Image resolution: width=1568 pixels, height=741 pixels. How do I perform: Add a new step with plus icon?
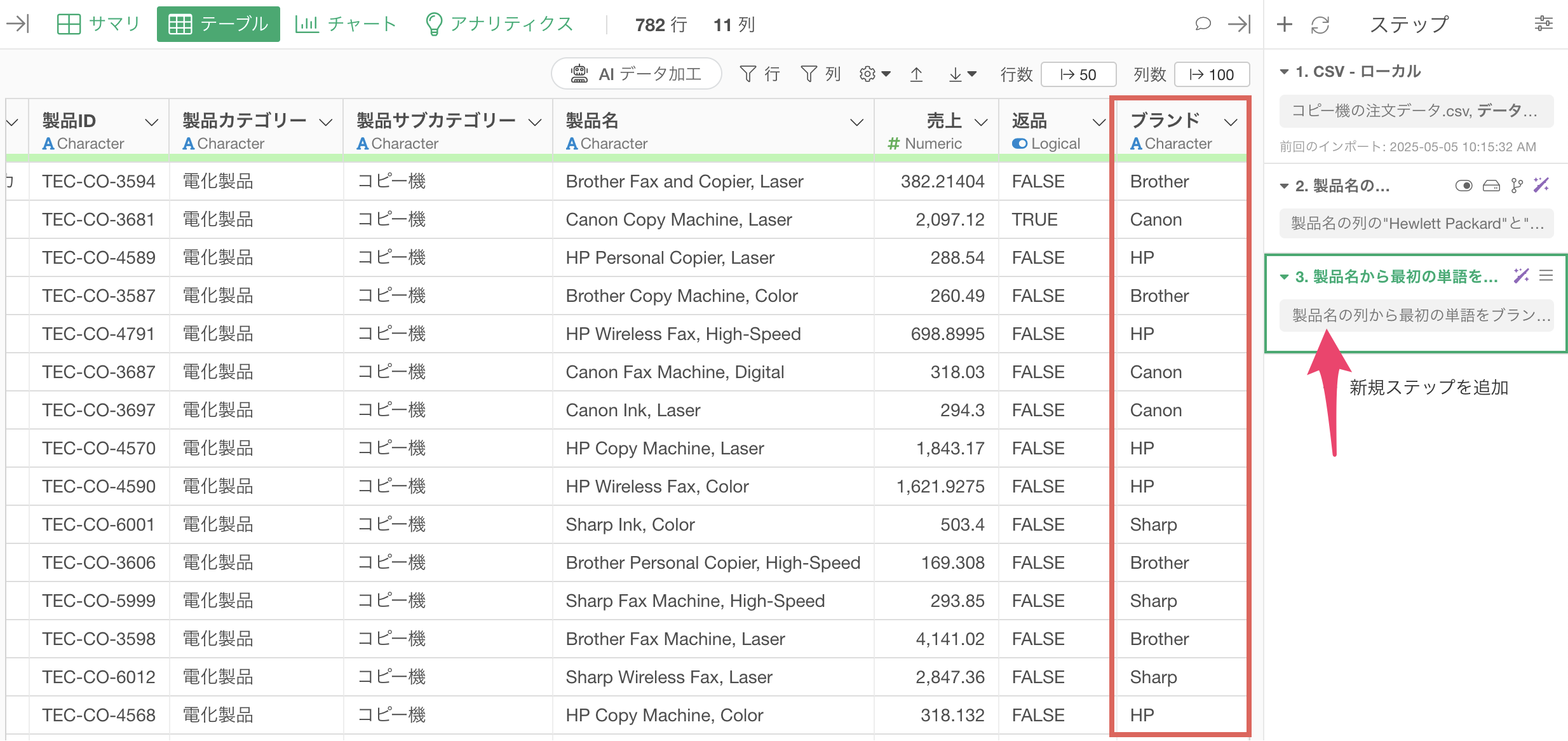coord(1285,24)
